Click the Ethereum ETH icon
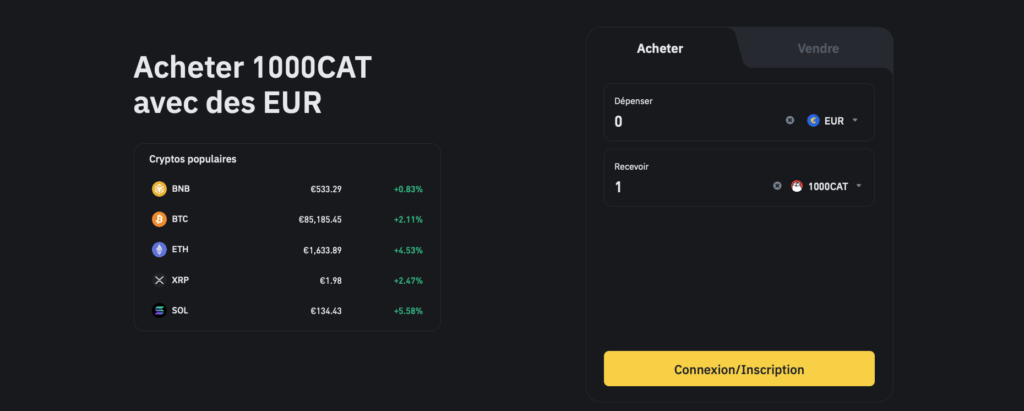Screen dimensions: 1024x411 coord(159,250)
